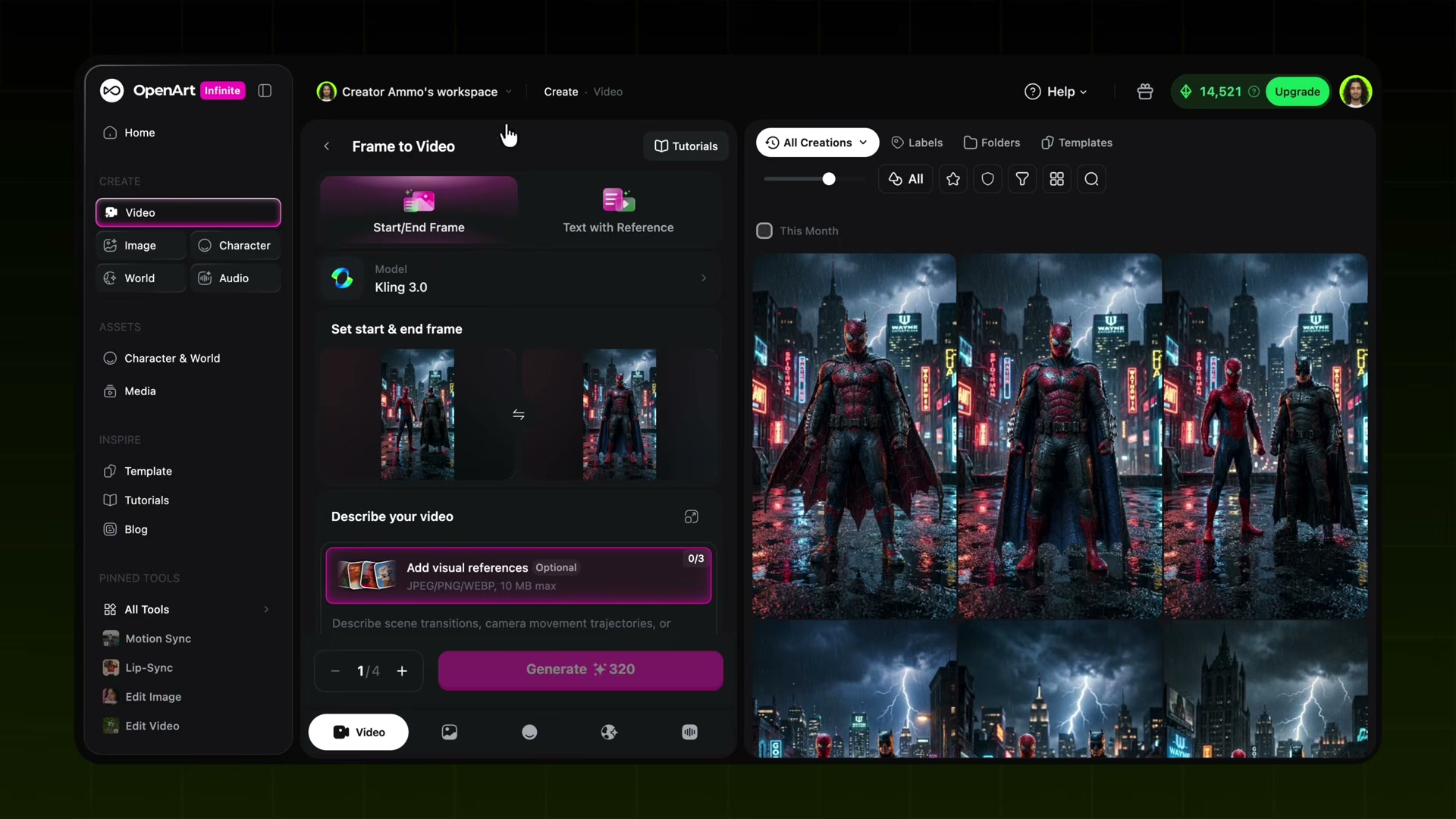Click Generate 320 button
The width and height of the screenshot is (1456, 819).
580,670
